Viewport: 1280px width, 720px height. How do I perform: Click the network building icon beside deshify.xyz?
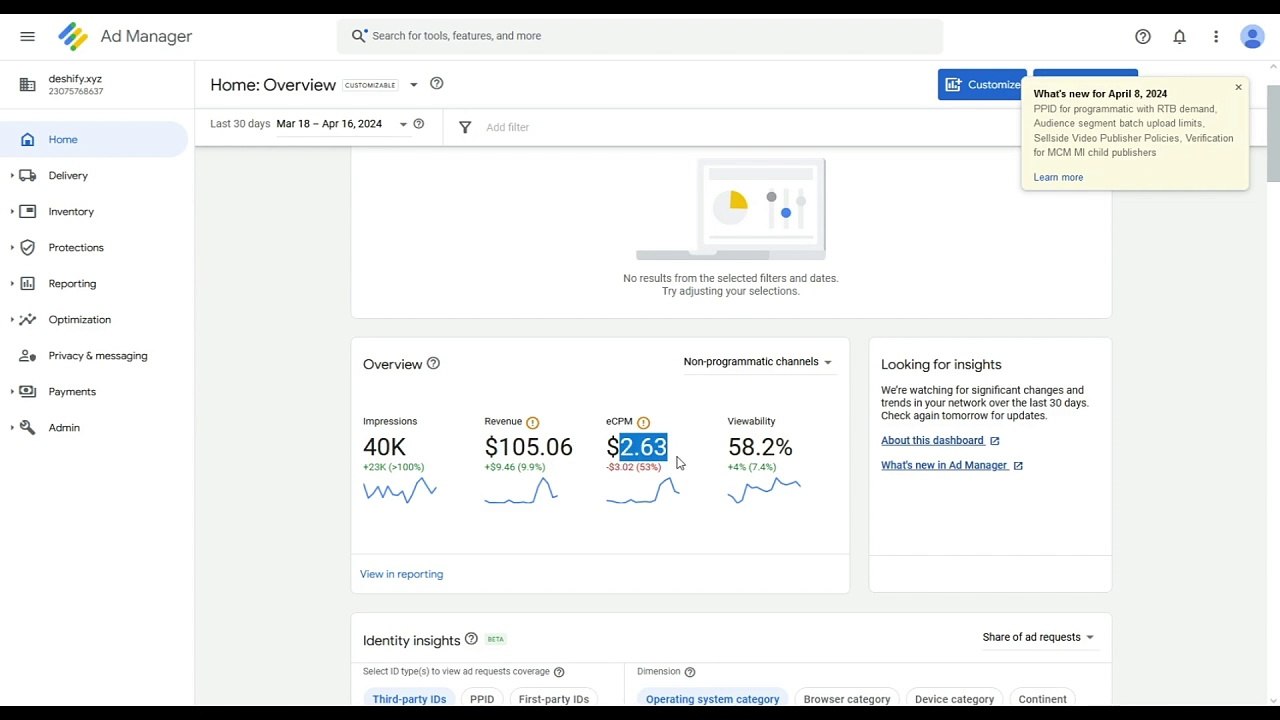tap(28, 85)
